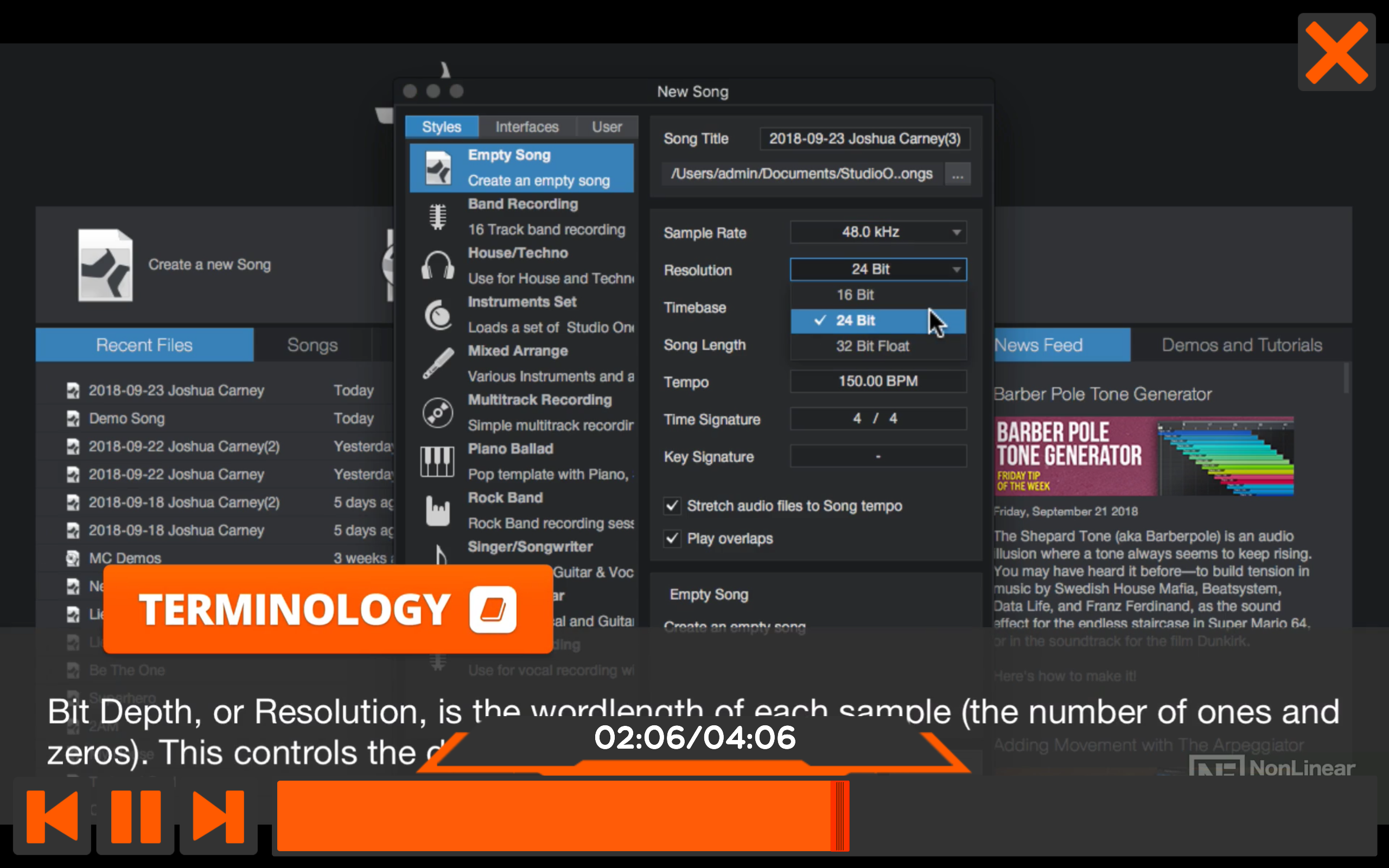Click the Key Signature field

878,456
